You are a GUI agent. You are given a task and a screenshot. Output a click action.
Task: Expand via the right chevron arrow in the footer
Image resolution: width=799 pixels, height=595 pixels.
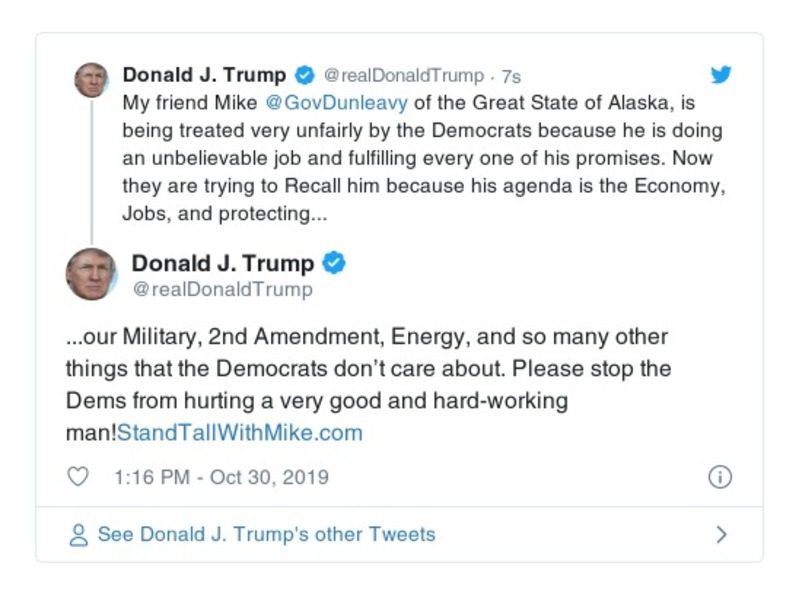click(721, 534)
